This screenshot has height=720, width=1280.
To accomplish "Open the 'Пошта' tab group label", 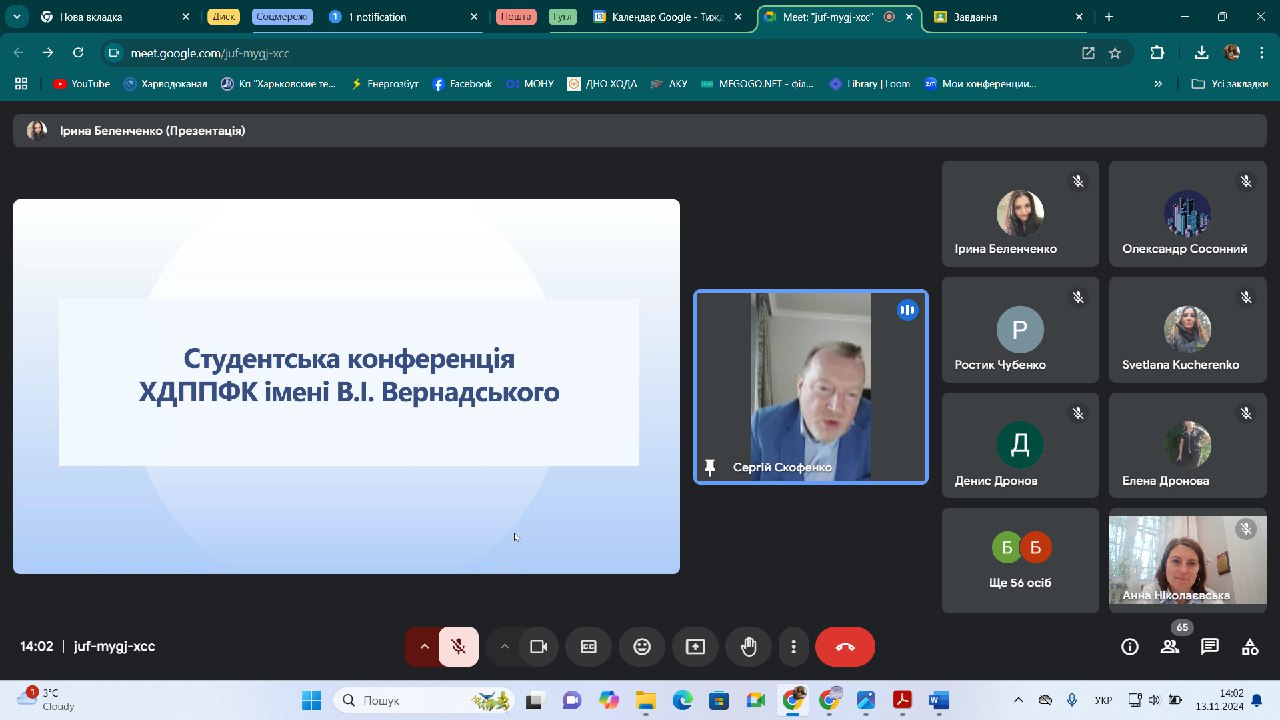I will point(516,17).
